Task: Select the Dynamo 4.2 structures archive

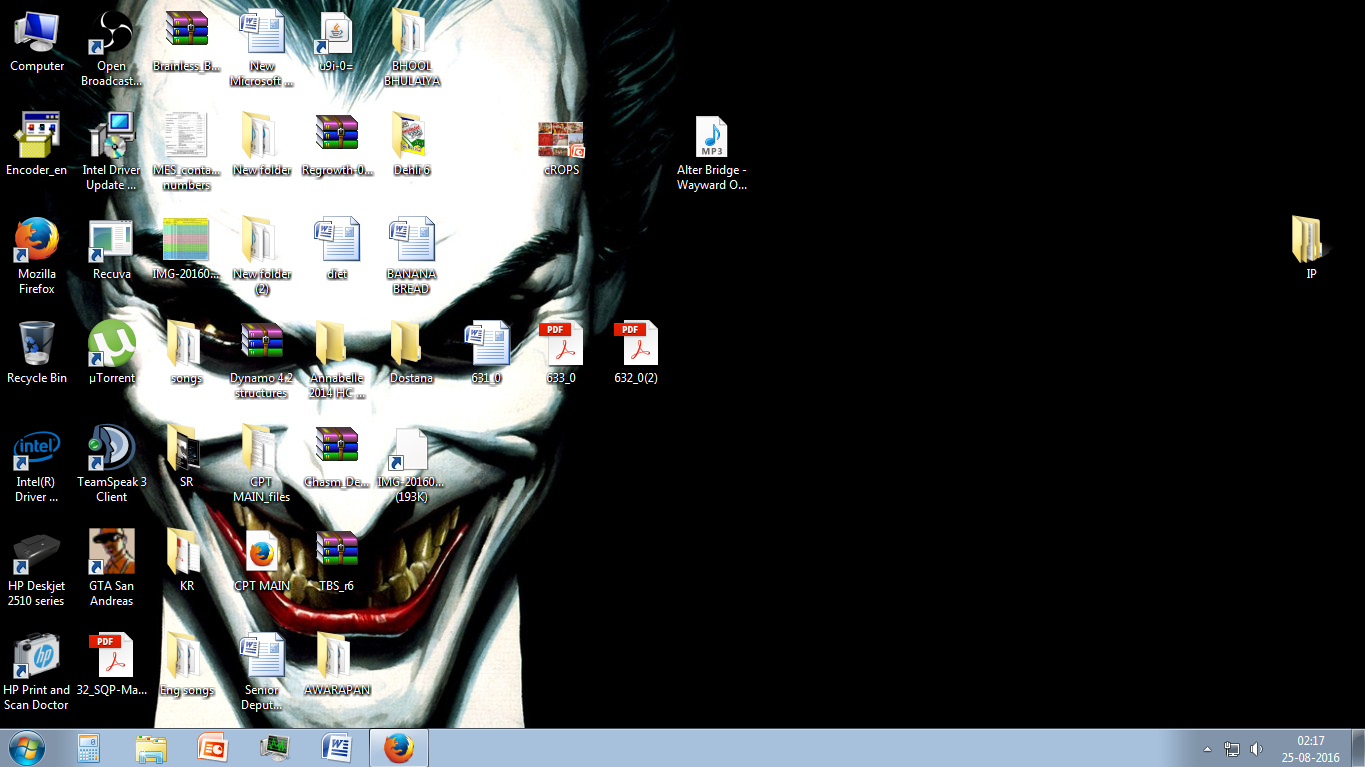Action: [x=262, y=360]
